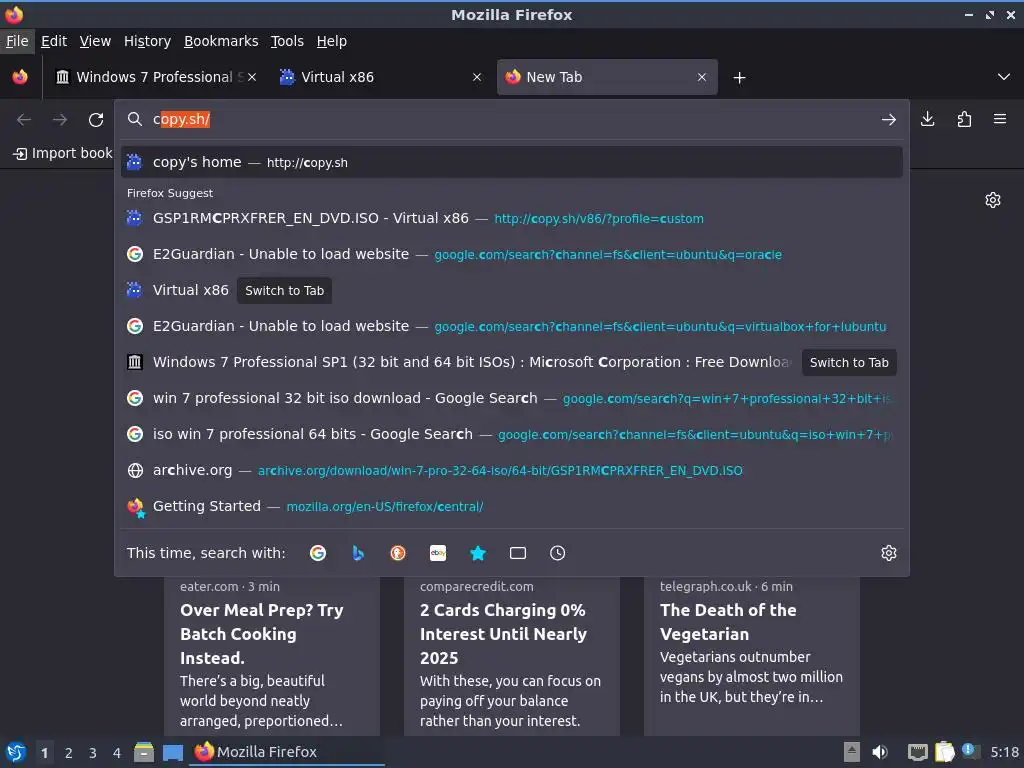Close the Windows 7 Professional tab
Screen dimensions: 1024x768
[252, 77]
